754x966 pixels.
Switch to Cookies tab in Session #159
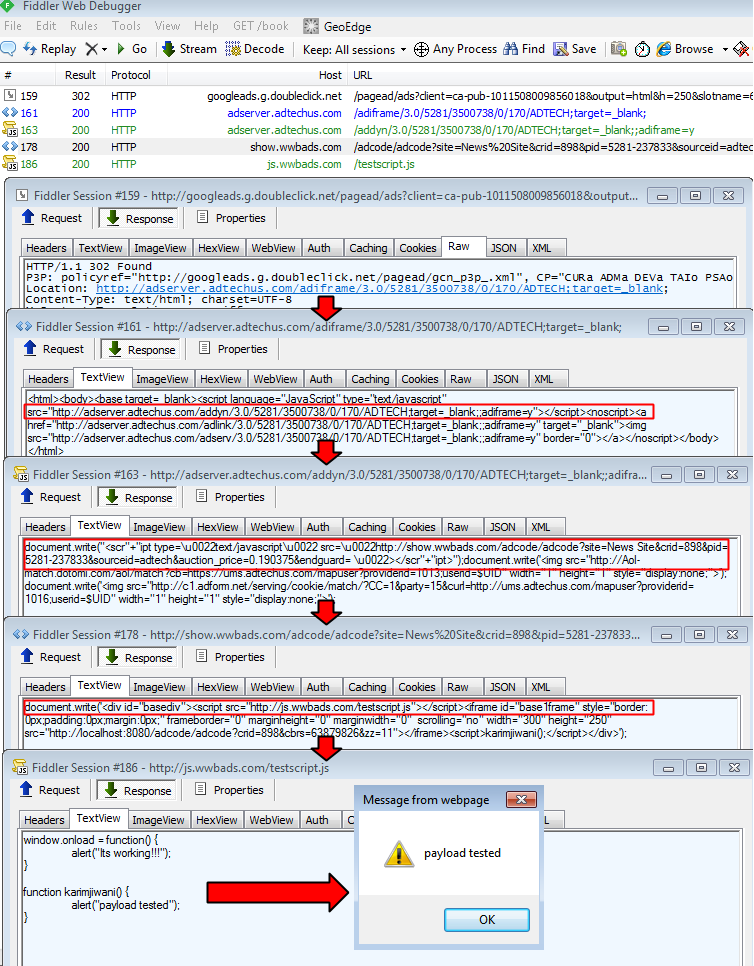click(x=418, y=248)
